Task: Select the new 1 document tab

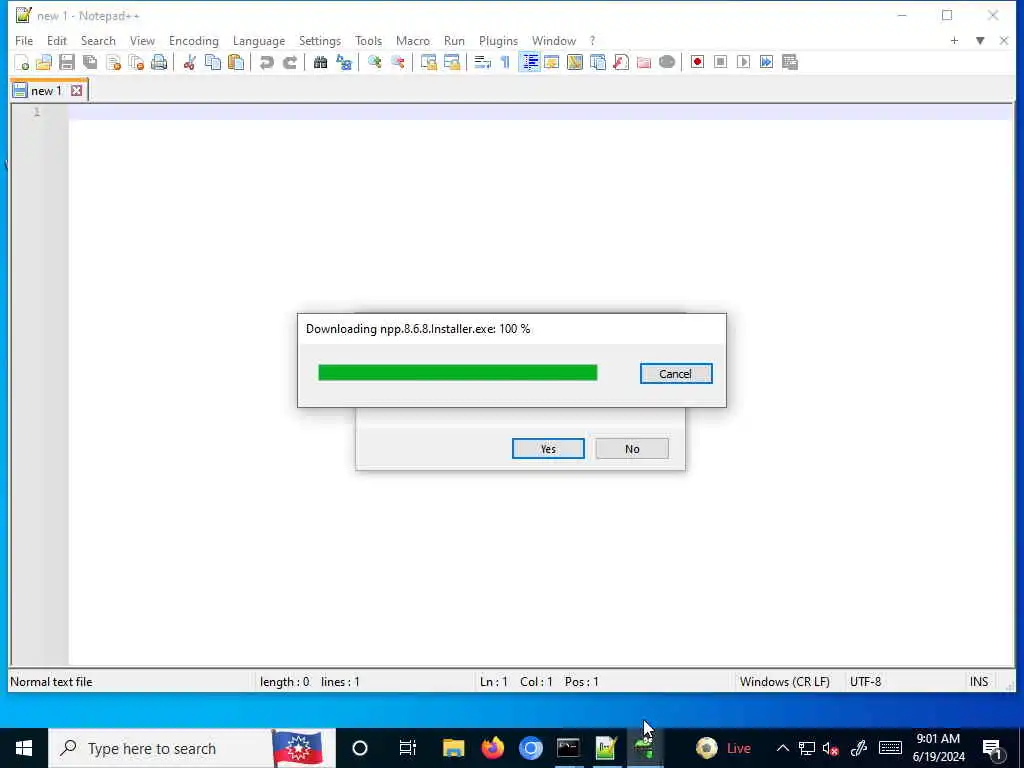Action: click(46, 91)
